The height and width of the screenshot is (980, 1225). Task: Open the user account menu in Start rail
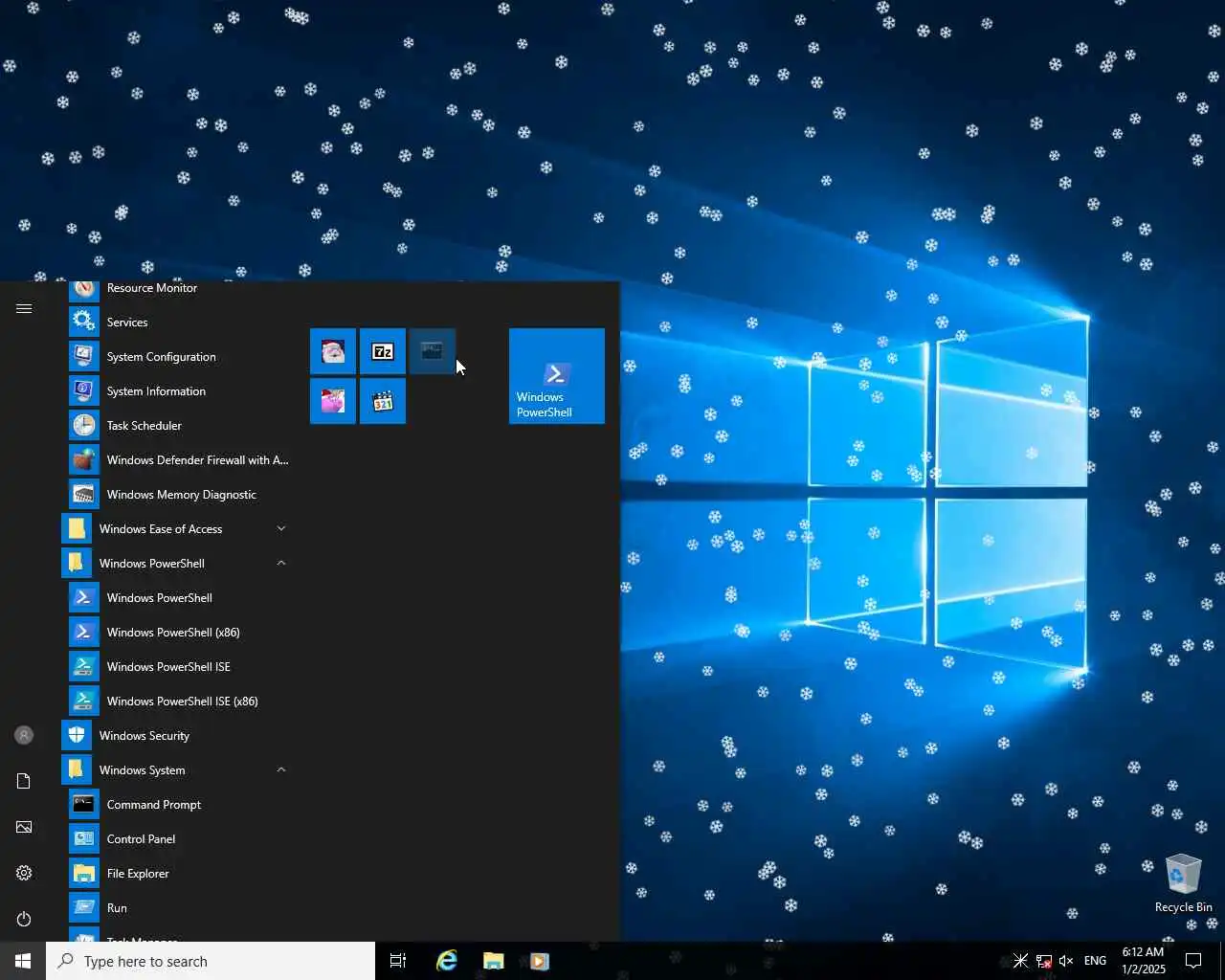(24, 735)
